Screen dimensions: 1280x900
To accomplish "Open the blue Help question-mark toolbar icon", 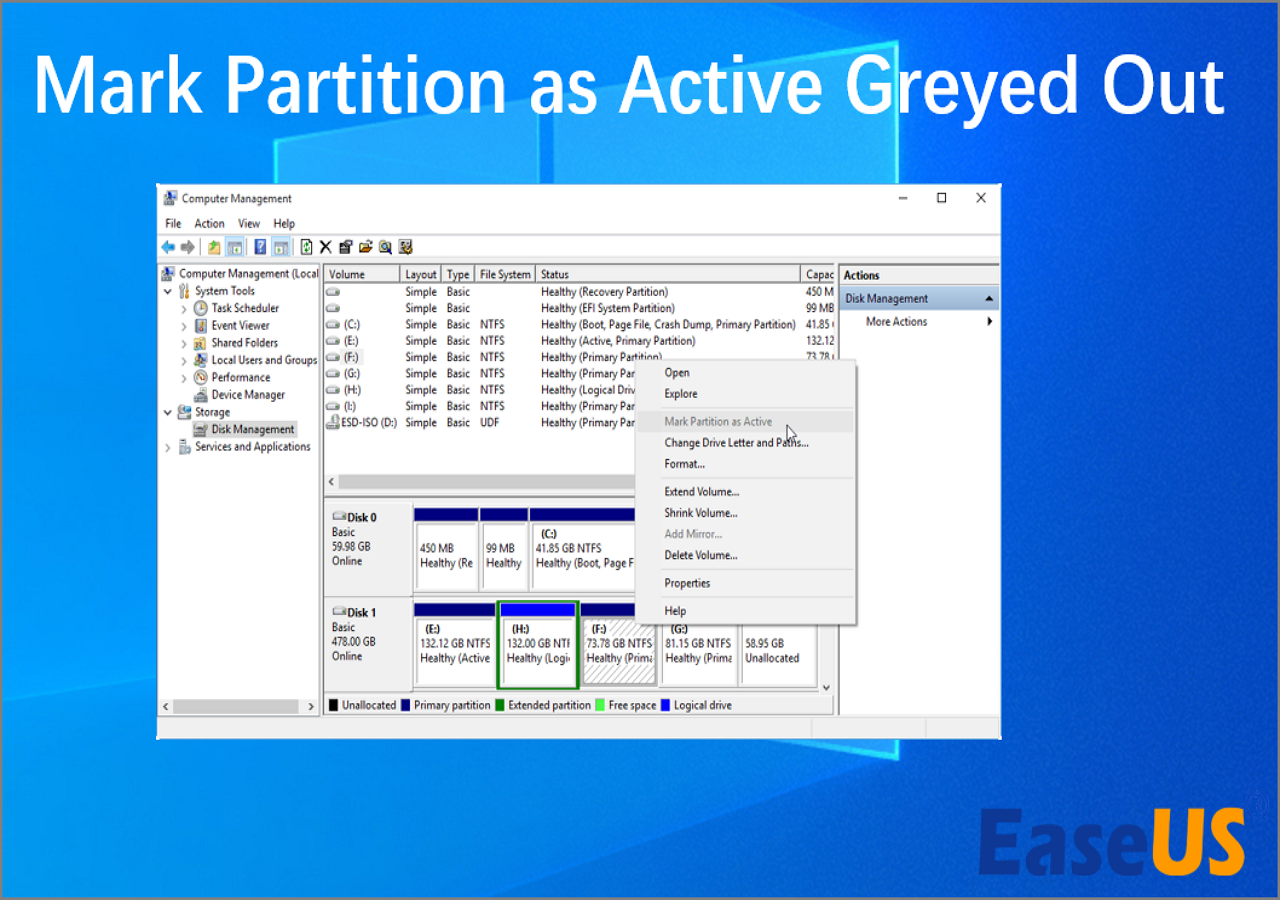I will click(x=260, y=247).
